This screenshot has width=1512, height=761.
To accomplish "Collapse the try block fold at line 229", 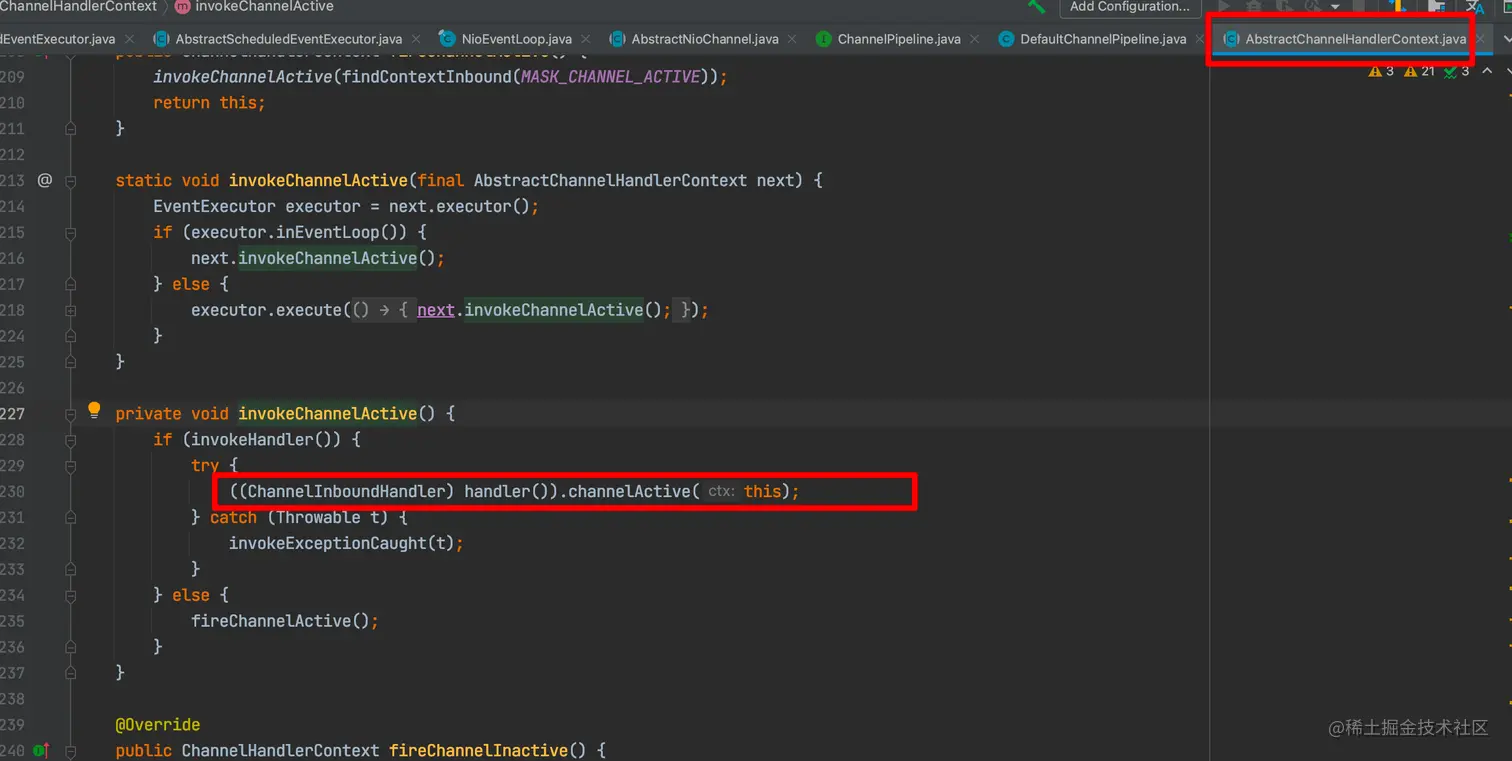I will (71, 465).
